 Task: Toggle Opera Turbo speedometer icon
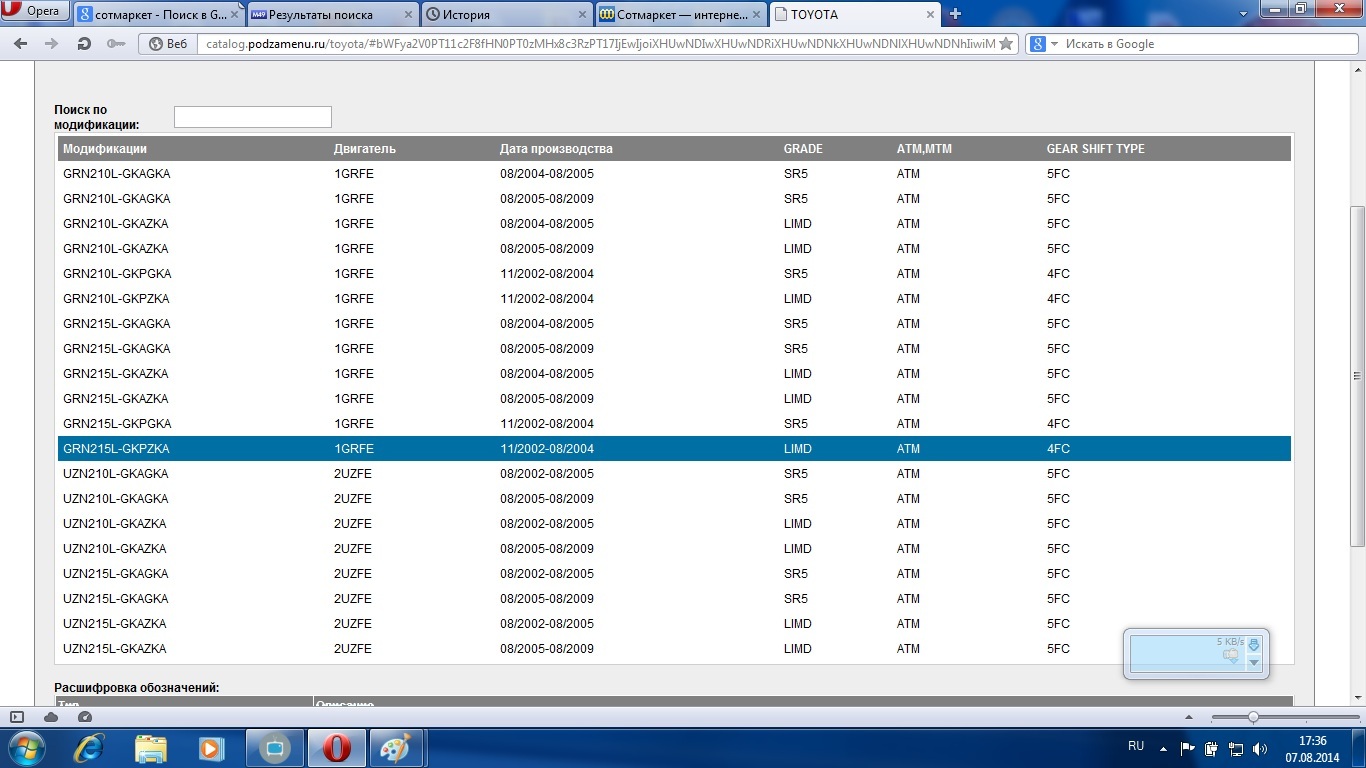pos(85,717)
